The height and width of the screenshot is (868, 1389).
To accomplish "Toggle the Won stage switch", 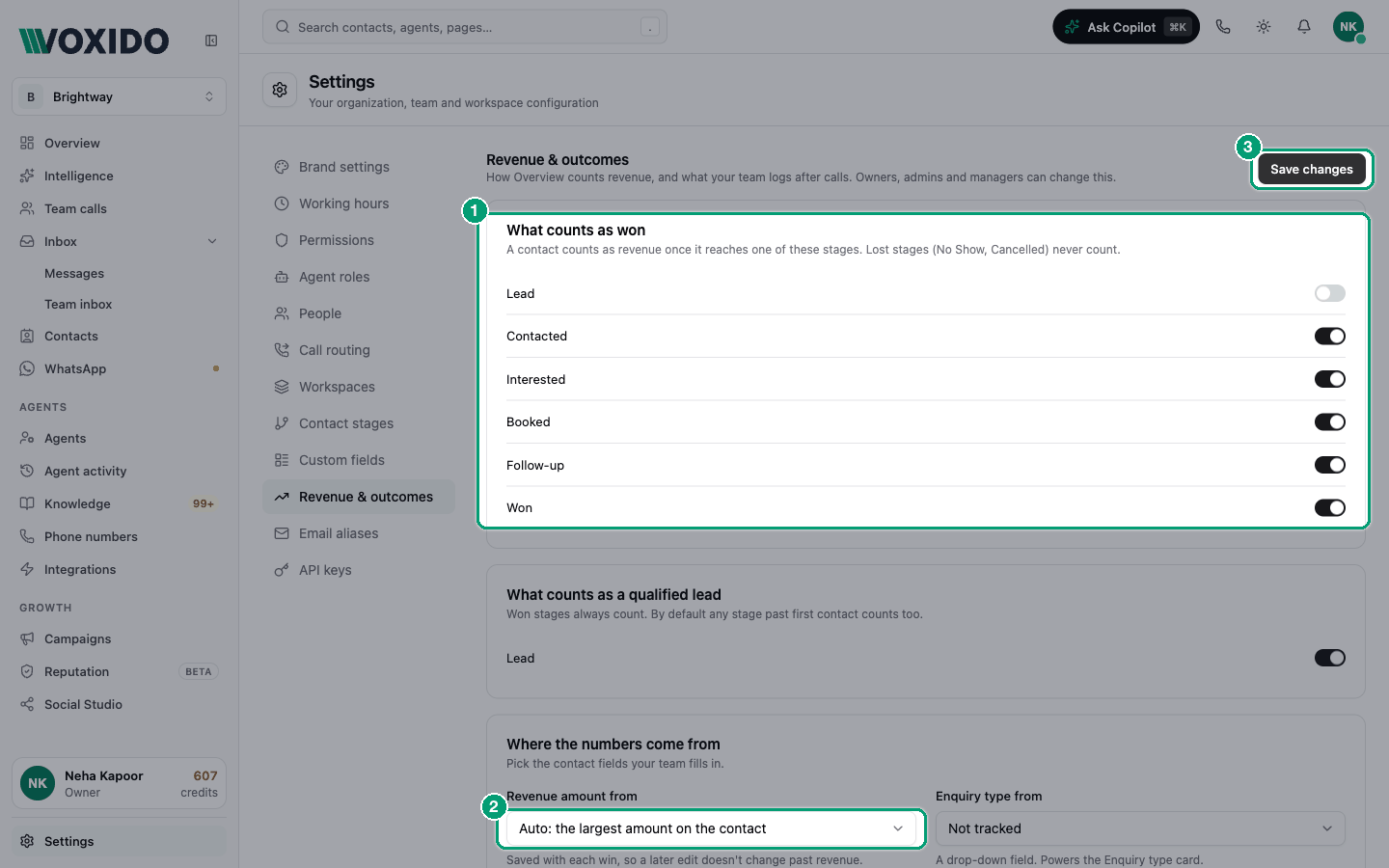I will 1329,507.
